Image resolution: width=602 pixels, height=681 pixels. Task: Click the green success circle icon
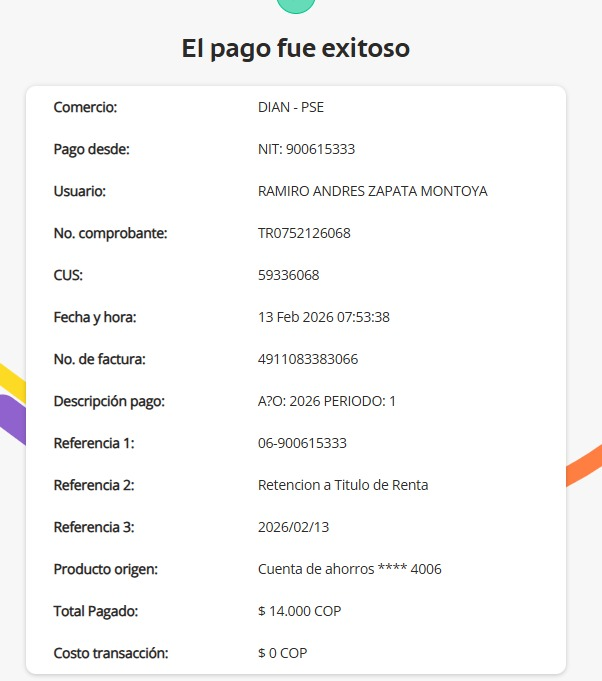[296, 5]
